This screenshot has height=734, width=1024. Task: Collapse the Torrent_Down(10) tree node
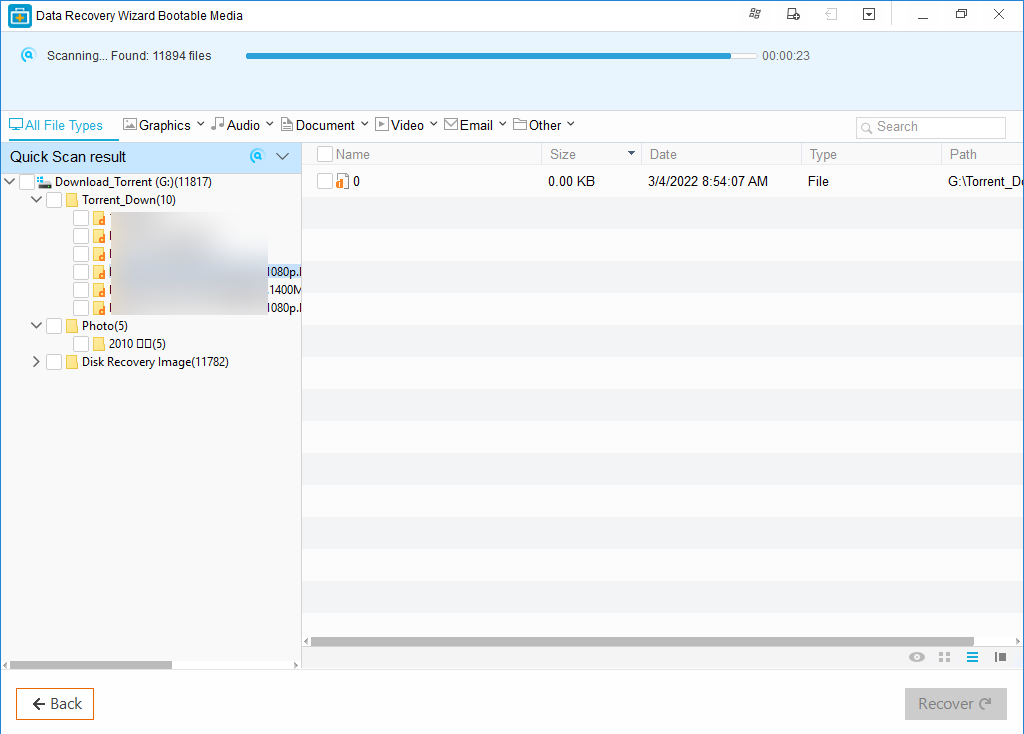coord(37,200)
